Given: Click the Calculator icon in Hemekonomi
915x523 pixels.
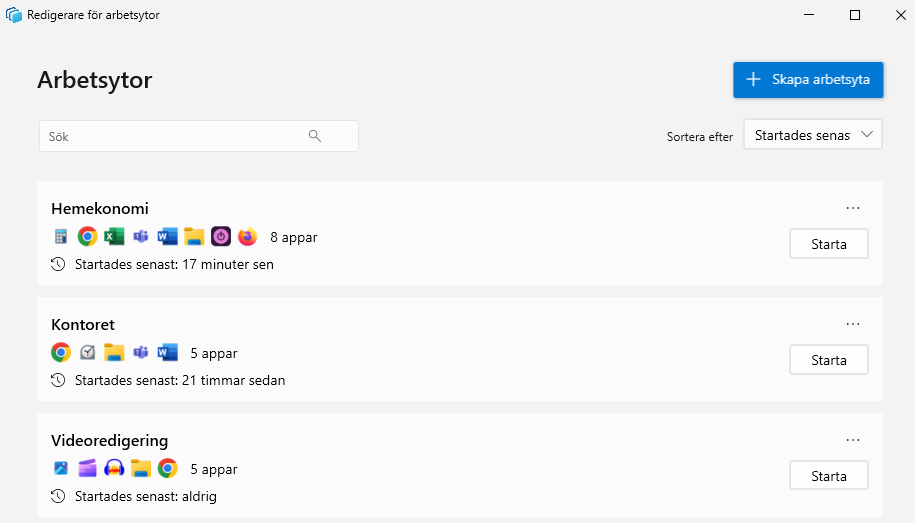Looking at the screenshot, I should tap(60, 237).
